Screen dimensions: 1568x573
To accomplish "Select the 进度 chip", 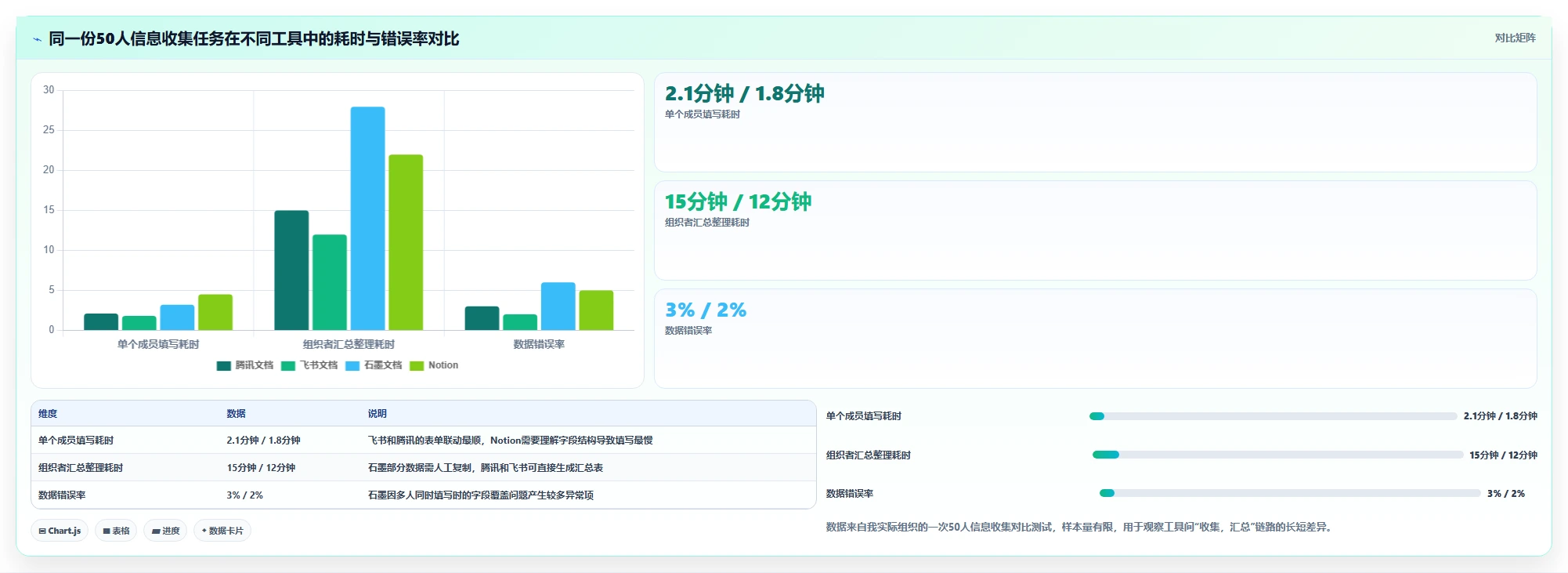I will 165,531.
